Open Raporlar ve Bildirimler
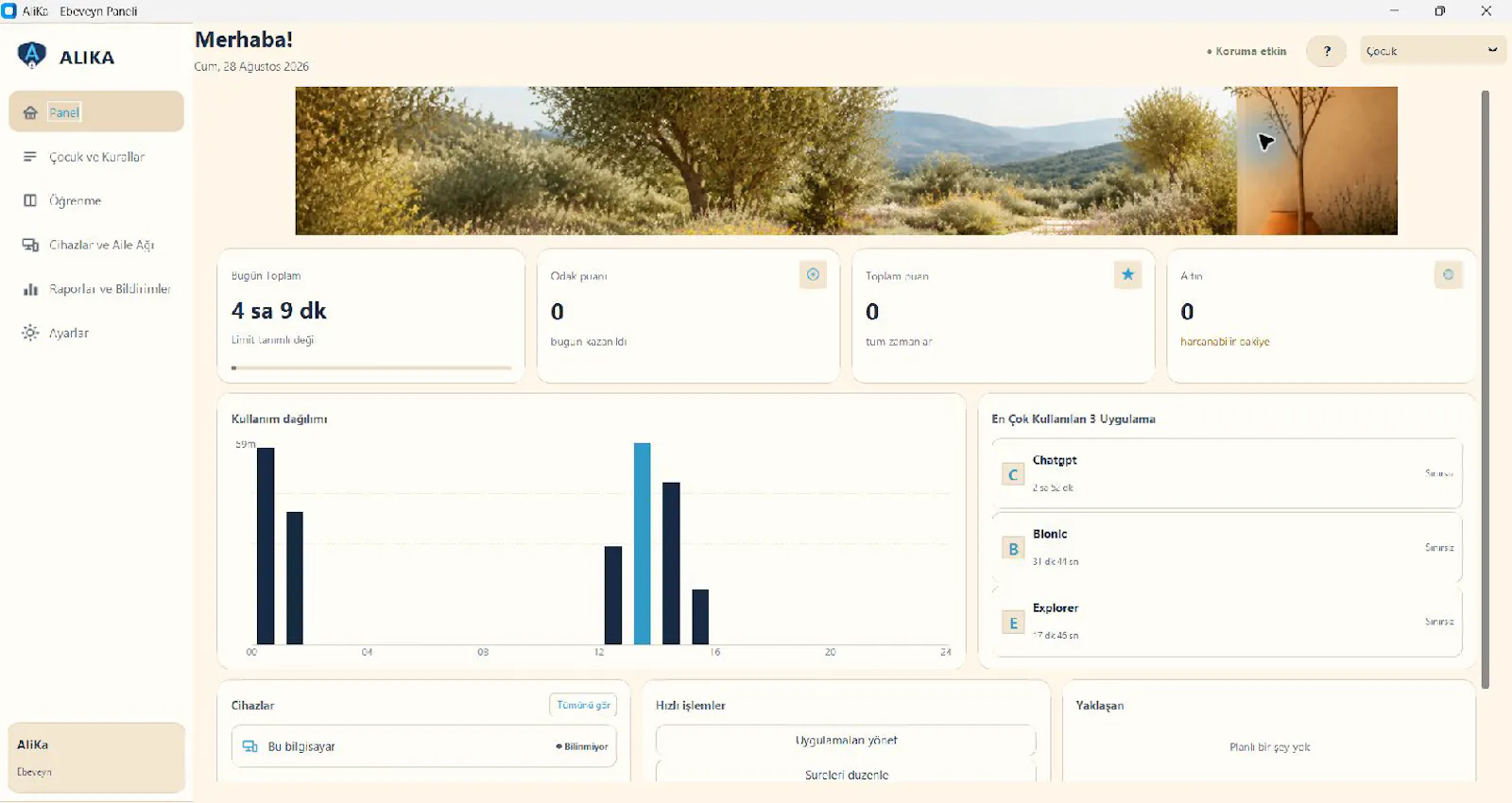The width and height of the screenshot is (1512, 803). coord(96,289)
